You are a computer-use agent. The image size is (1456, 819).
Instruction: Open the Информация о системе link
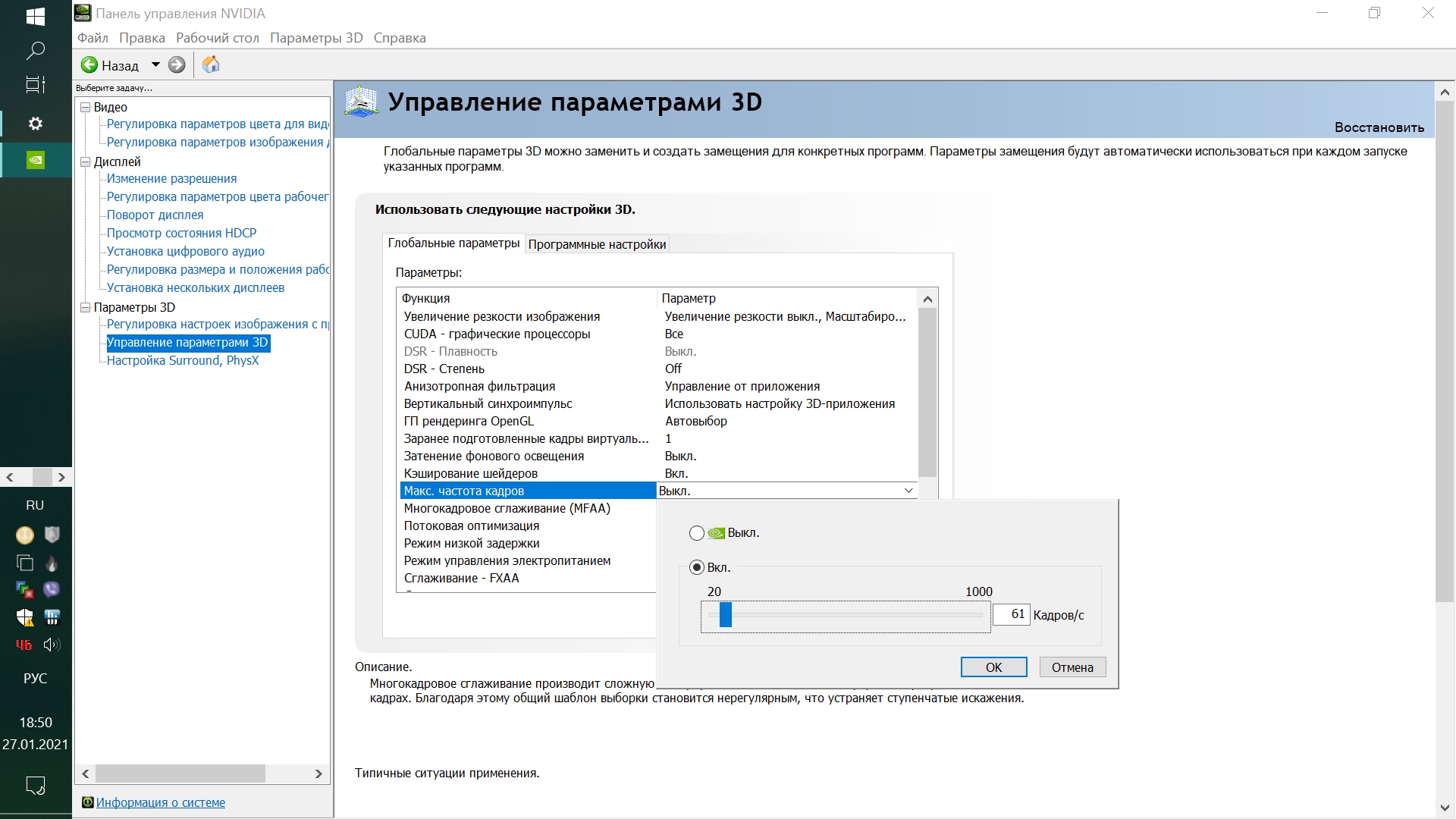[x=160, y=802]
